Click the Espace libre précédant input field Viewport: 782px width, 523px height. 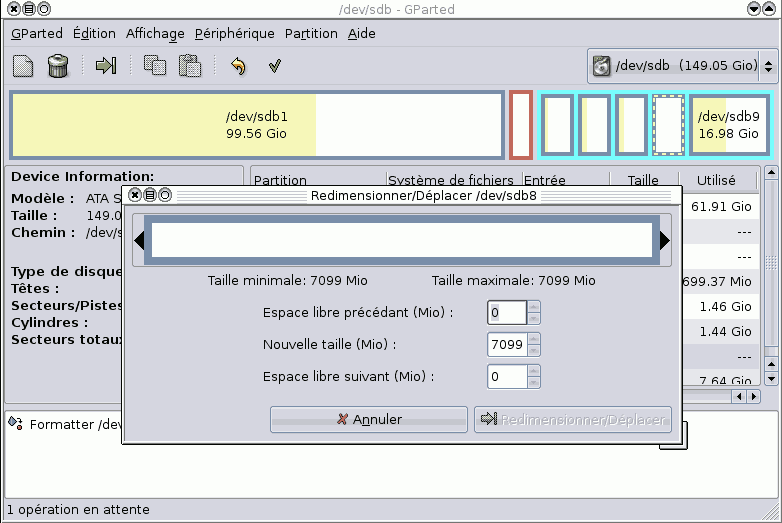pos(507,313)
